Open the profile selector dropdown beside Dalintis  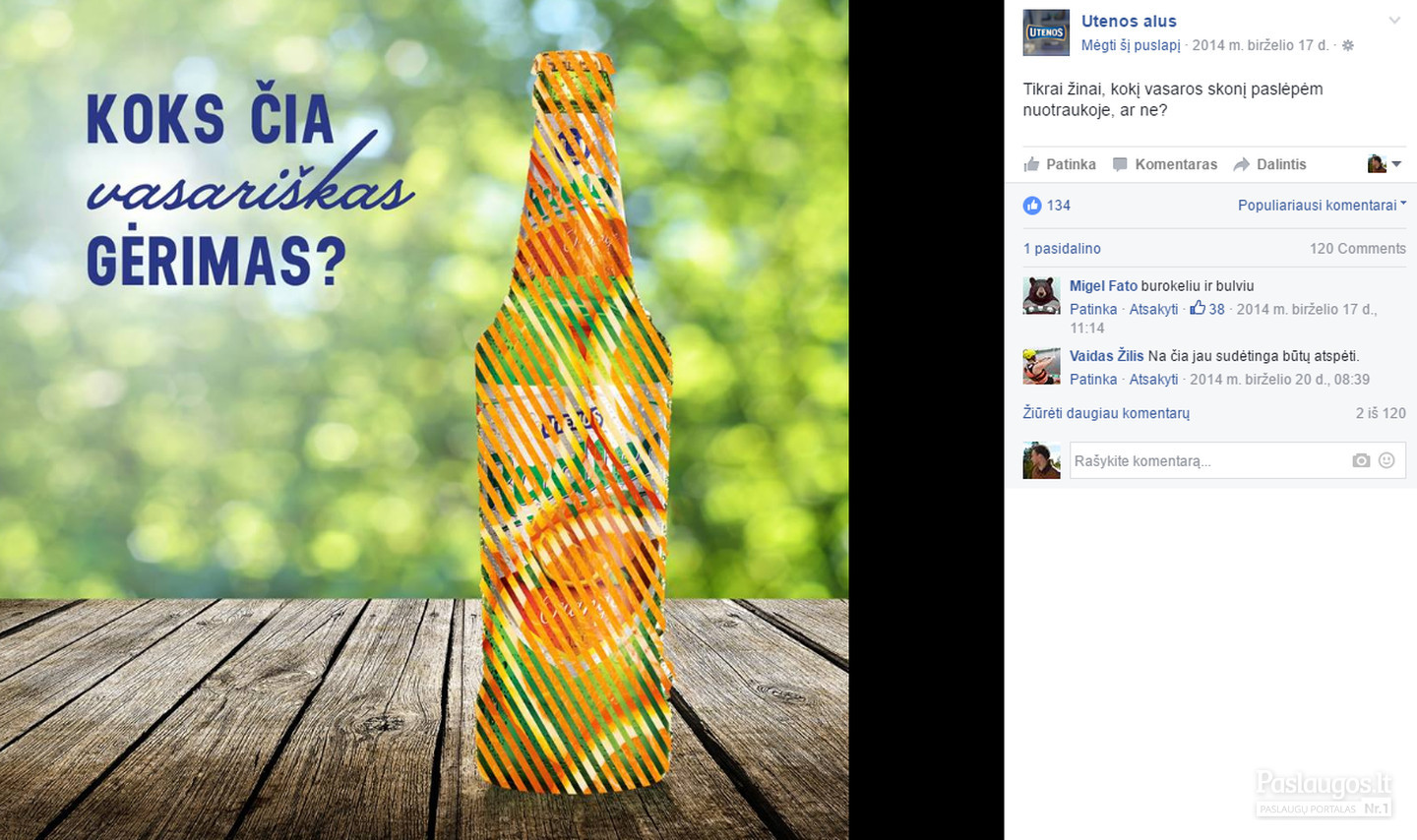click(1385, 164)
